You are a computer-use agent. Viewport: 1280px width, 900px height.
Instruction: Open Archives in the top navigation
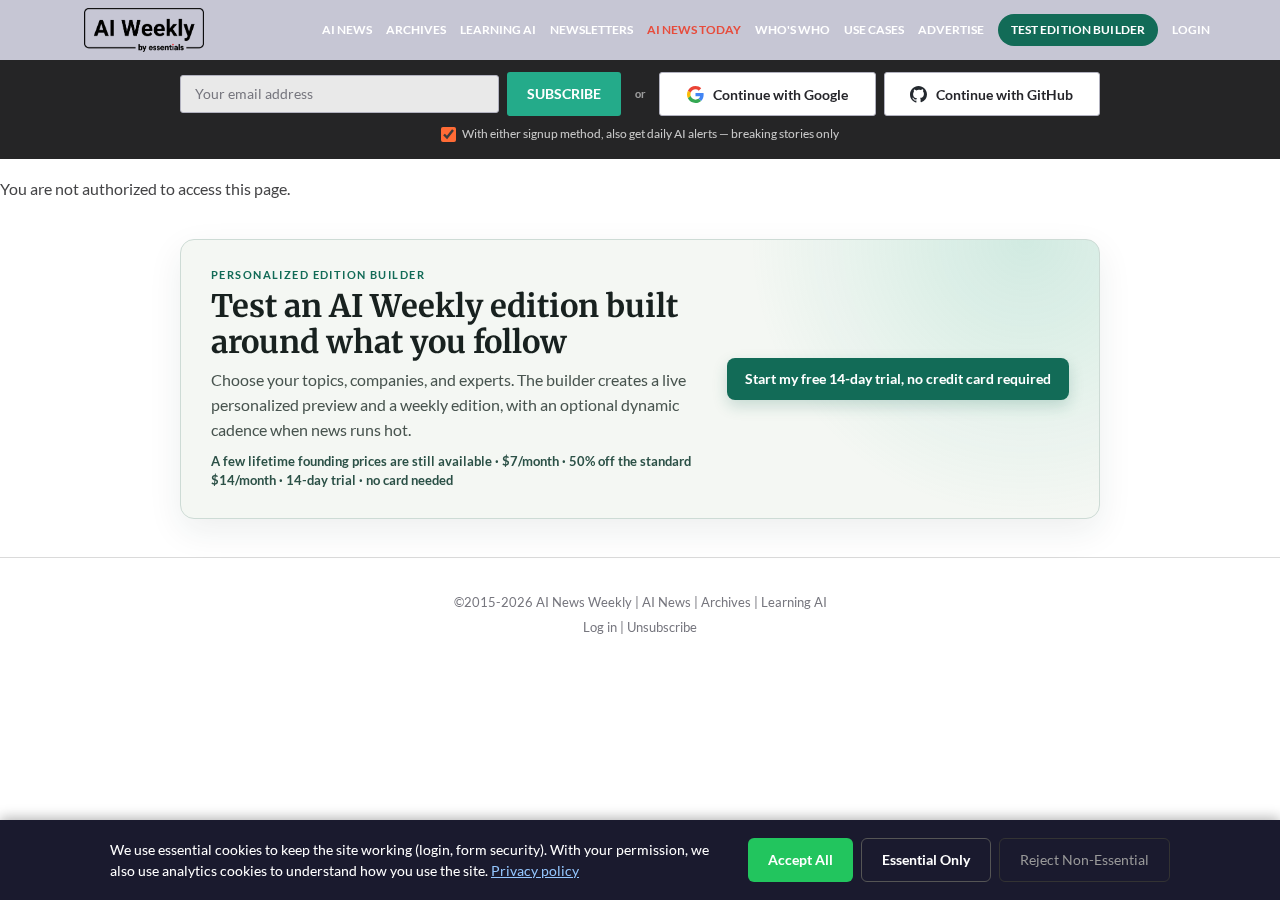(x=416, y=30)
